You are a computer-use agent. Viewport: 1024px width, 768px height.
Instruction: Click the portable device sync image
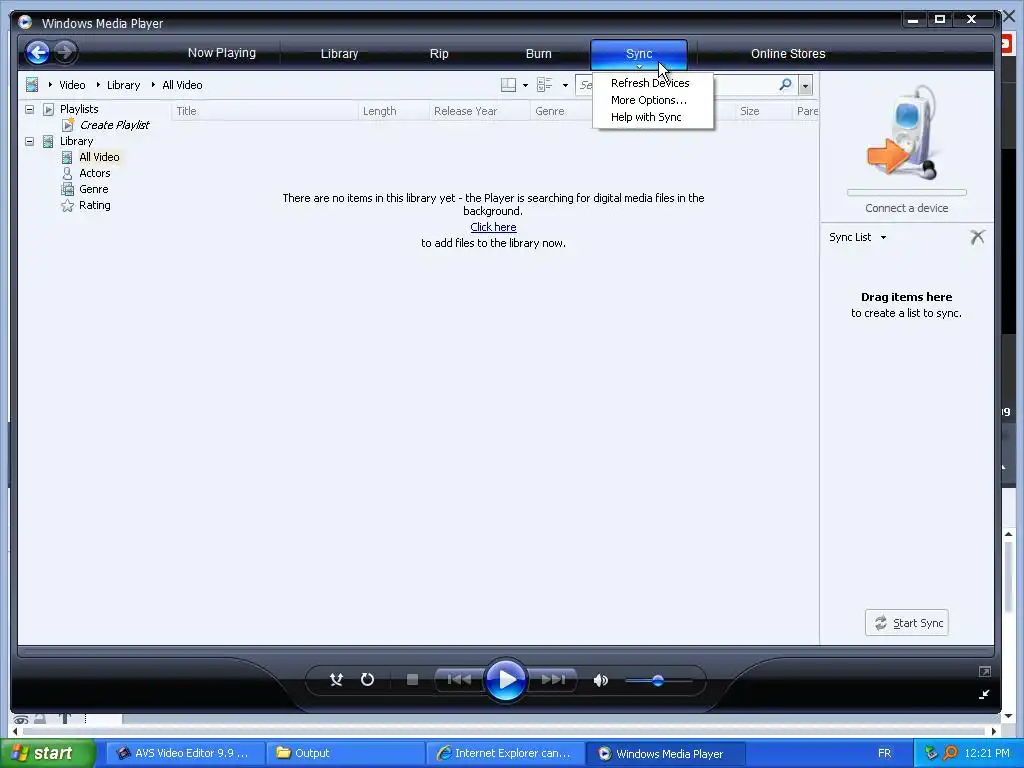906,133
